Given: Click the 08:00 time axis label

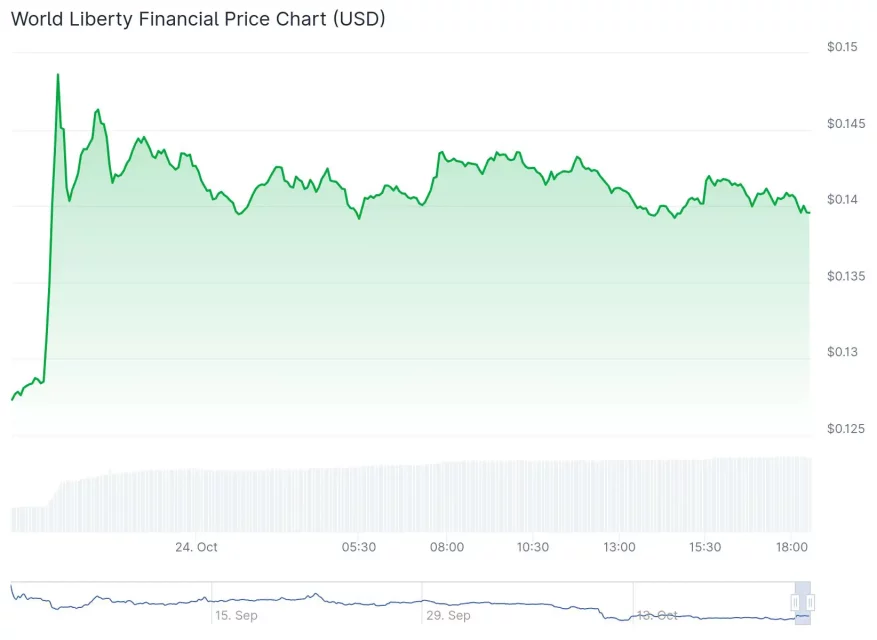Looking at the screenshot, I should coord(447,547).
